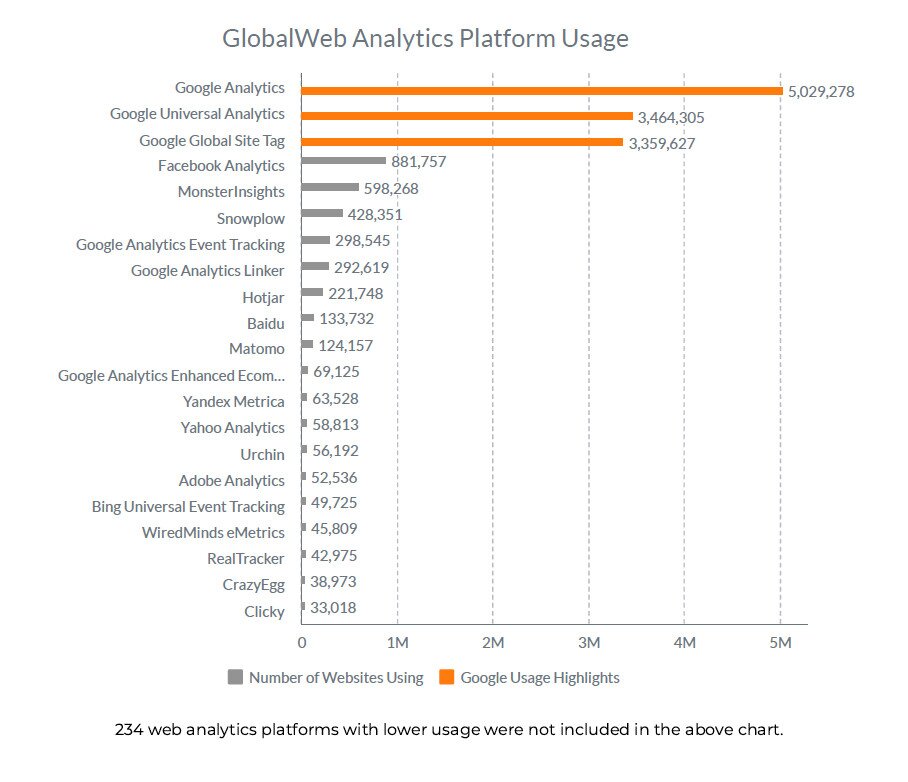Click the gray Number of Websites Using legend swatch
The height and width of the screenshot is (782, 908).
point(235,677)
